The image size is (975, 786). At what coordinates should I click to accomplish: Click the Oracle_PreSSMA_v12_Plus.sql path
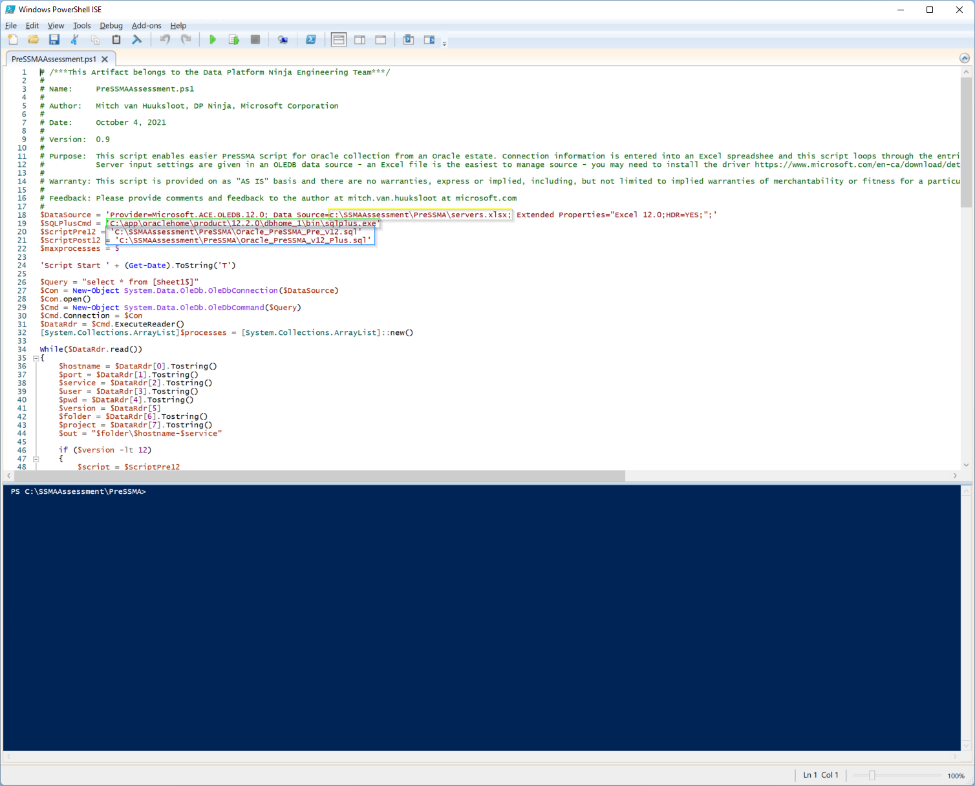[243, 240]
